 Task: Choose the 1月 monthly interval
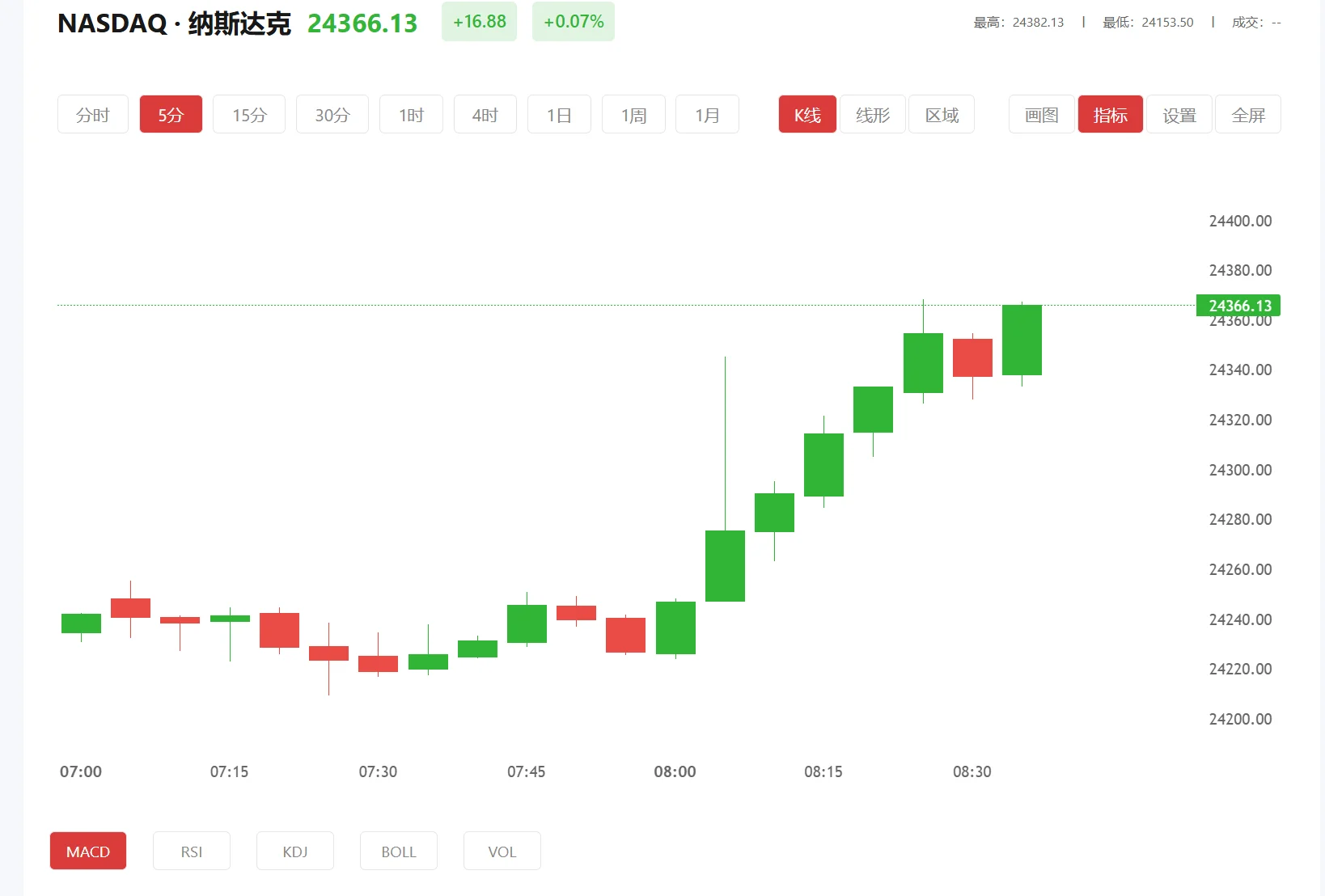tap(706, 114)
